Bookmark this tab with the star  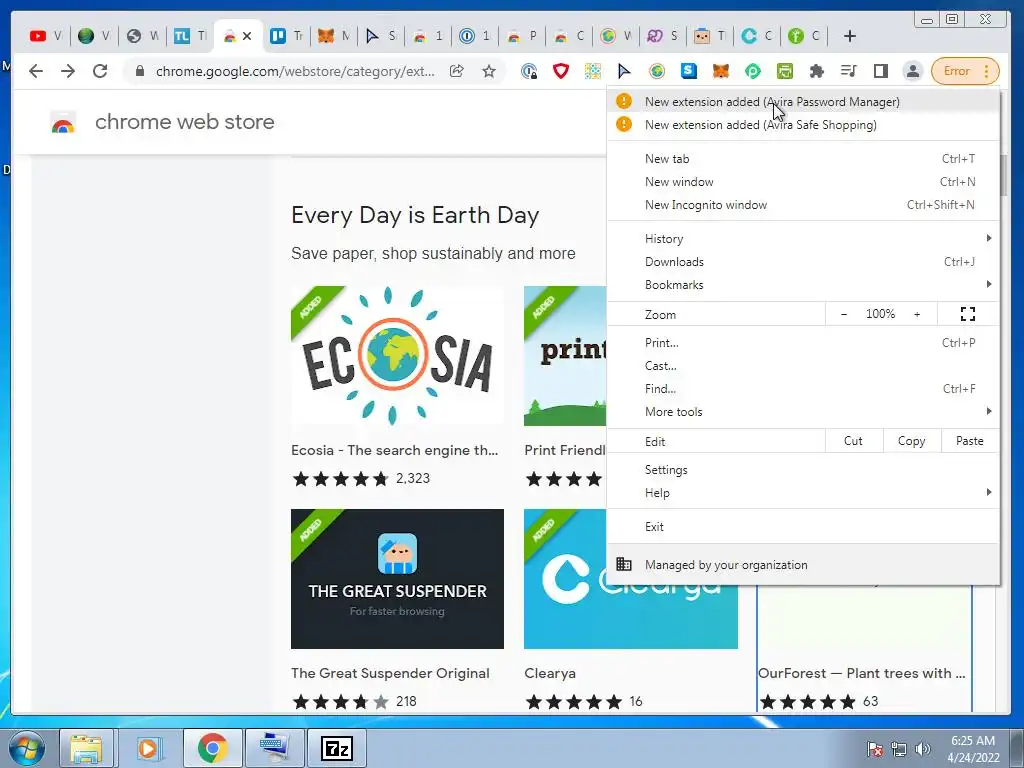(x=488, y=71)
